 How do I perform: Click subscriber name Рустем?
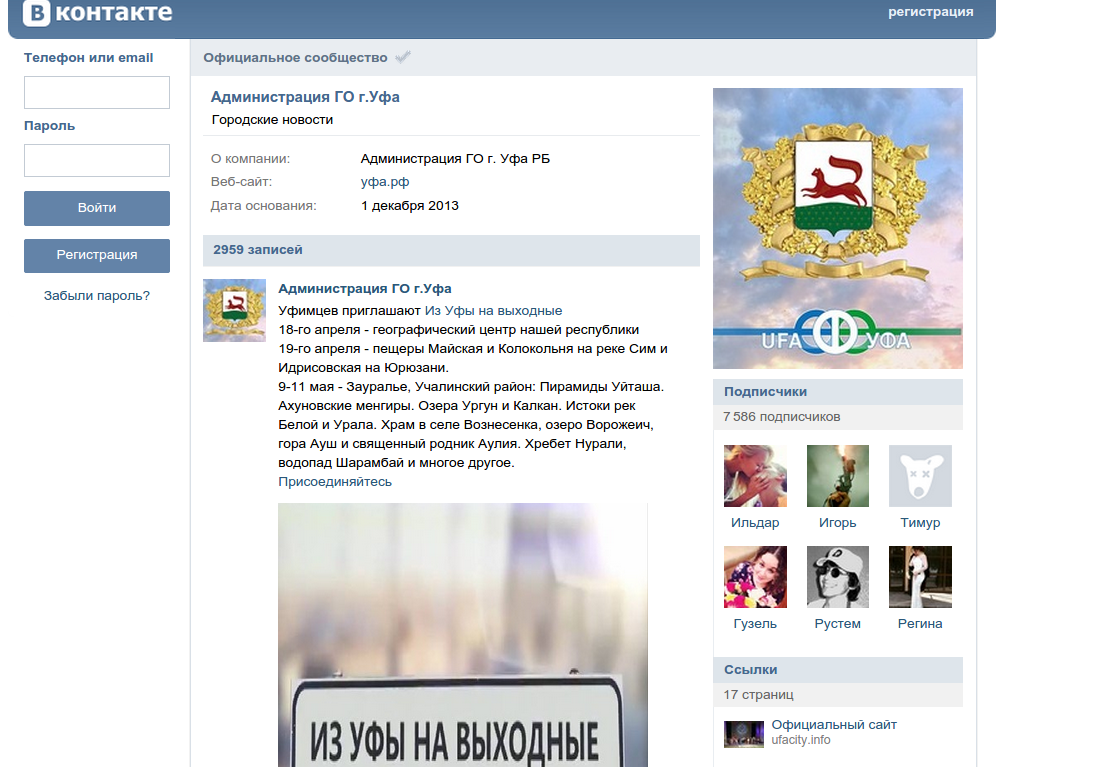[x=838, y=623]
